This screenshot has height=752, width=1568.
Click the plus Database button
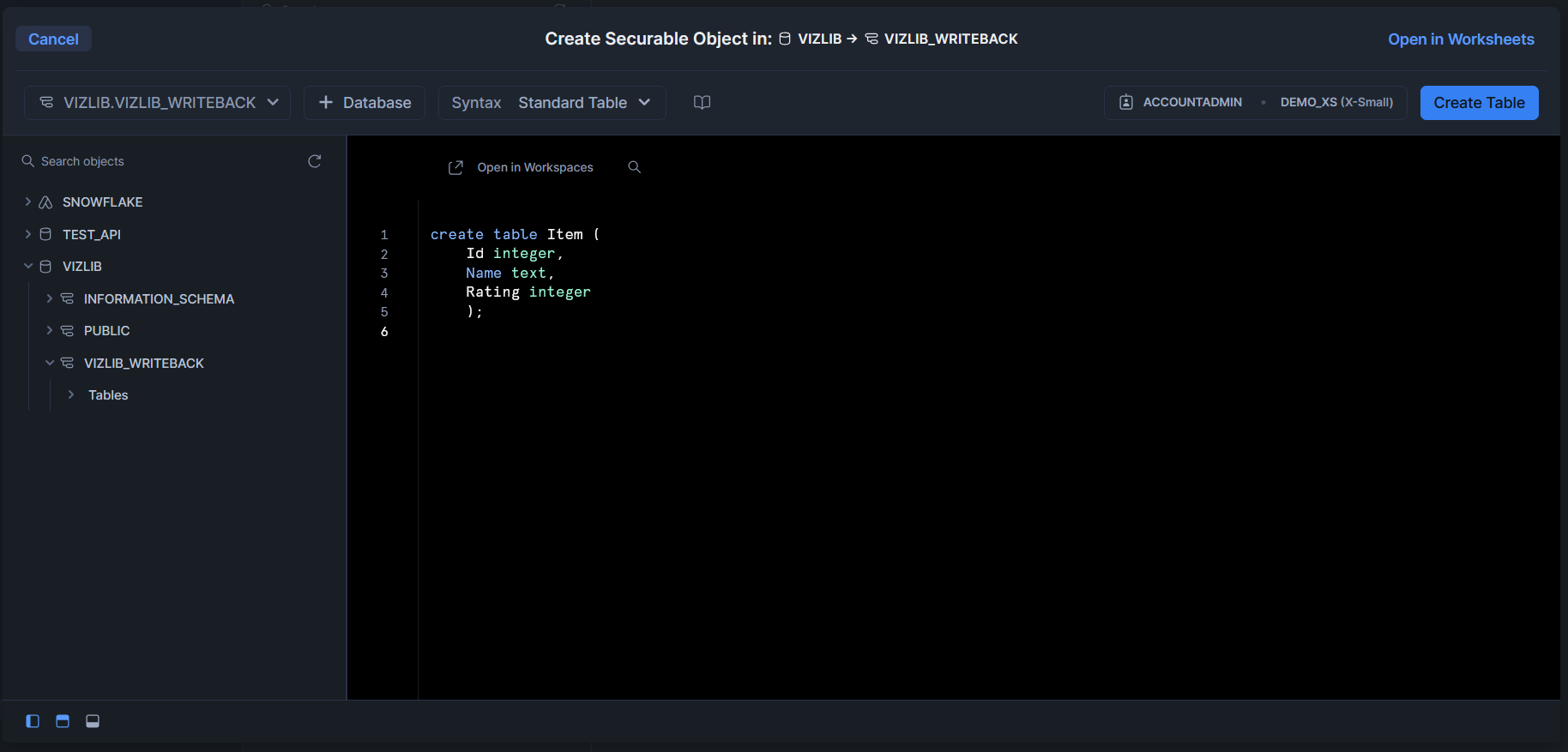tap(365, 103)
